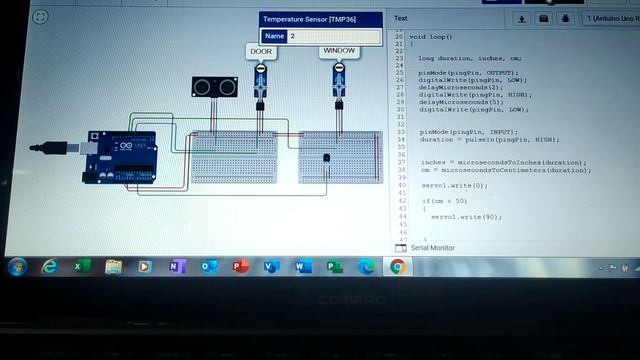The height and width of the screenshot is (360, 640).
Task: Click code line 'servo1.write(0);'
Action: click(x=454, y=185)
